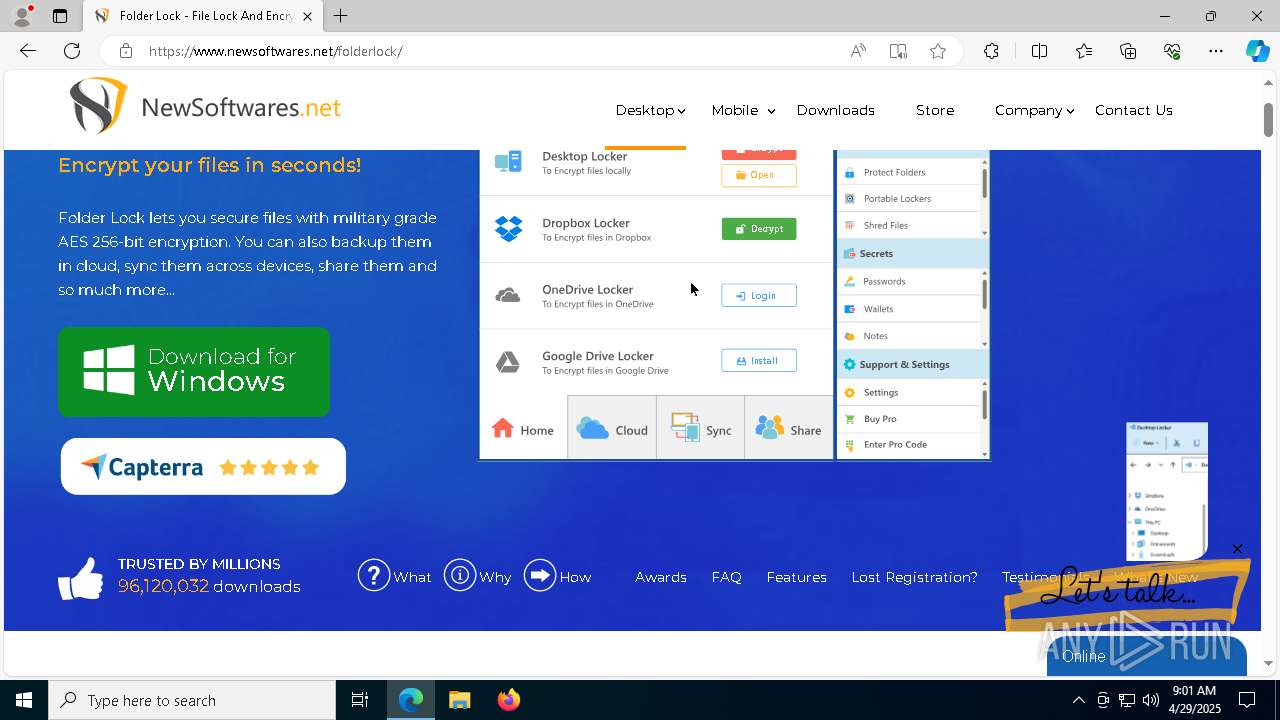This screenshot has width=1280, height=720.
Task: Click NewSoftwares.net logo
Action: pyautogui.click(x=205, y=106)
